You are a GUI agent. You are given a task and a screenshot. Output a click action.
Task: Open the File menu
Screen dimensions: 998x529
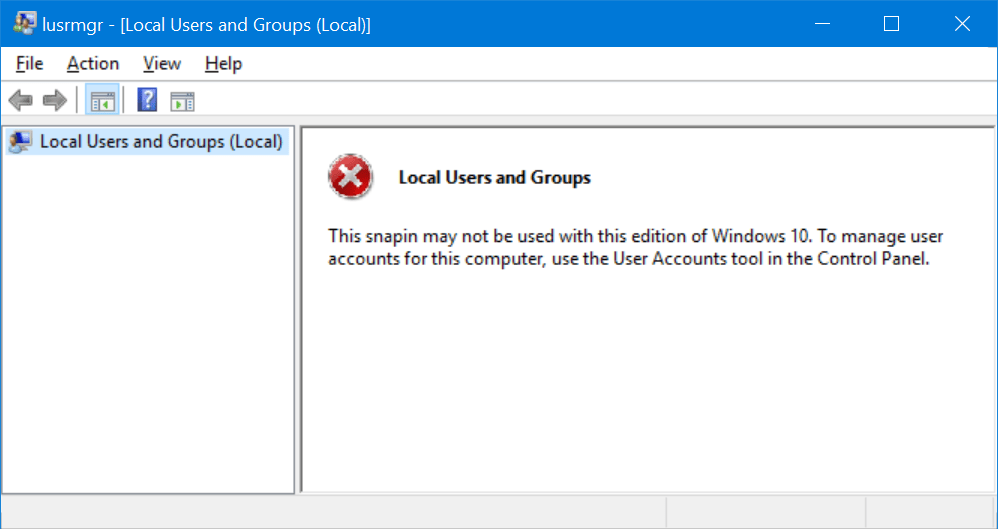(30, 64)
